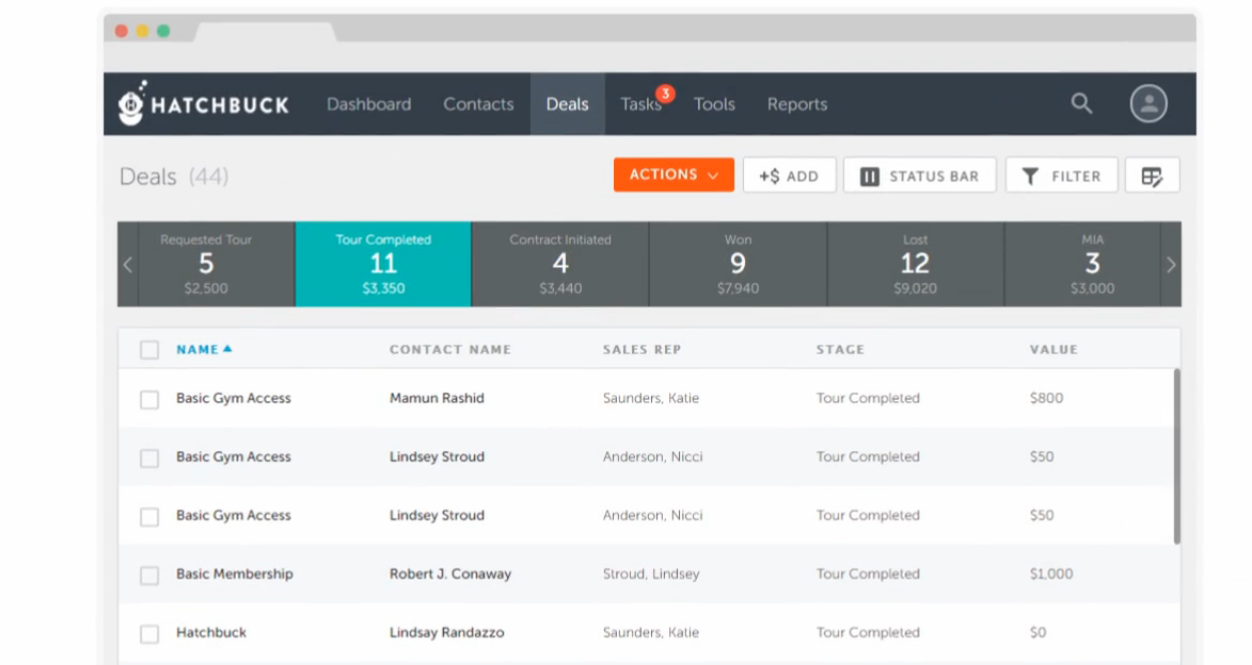Open contact Robert J. Conaway
Screen dimensions: 1252x665
click(x=450, y=574)
